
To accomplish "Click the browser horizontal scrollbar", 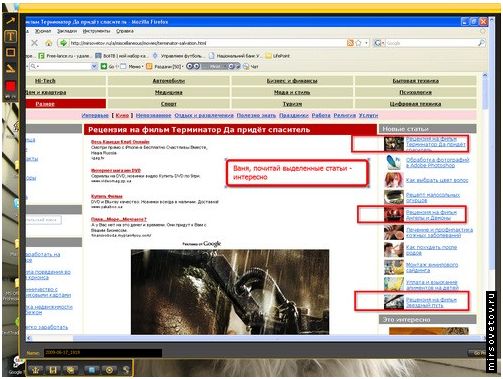I will click(x=255, y=338).
